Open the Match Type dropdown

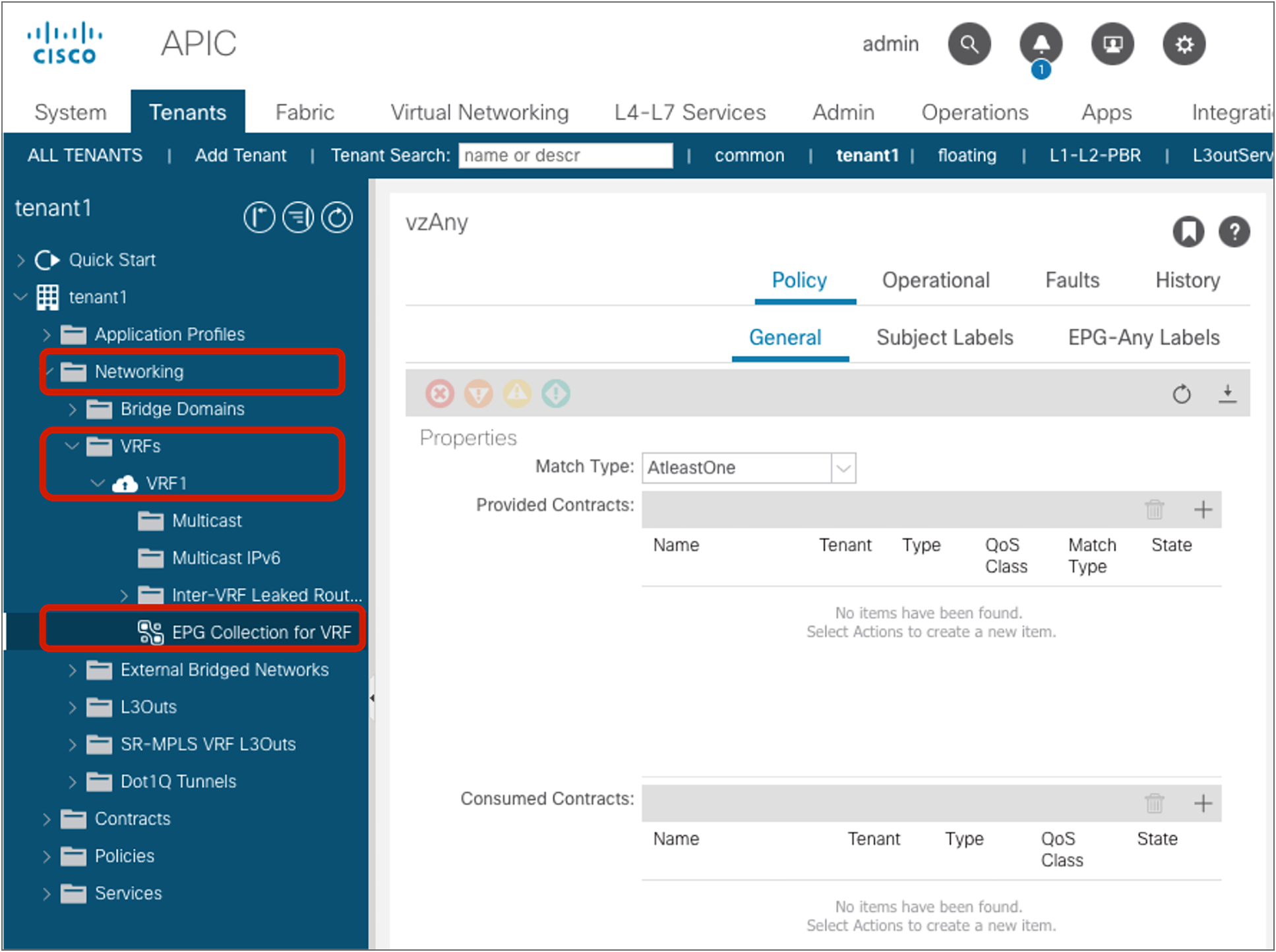(x=844, y=468)
